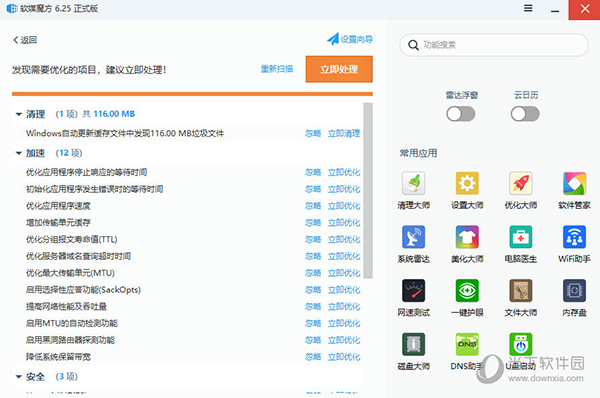This screenshot has width=600, height=398.
Task: Click 重新扫描 rescan link
Action: pyautogui.click(x=277, y=69)
